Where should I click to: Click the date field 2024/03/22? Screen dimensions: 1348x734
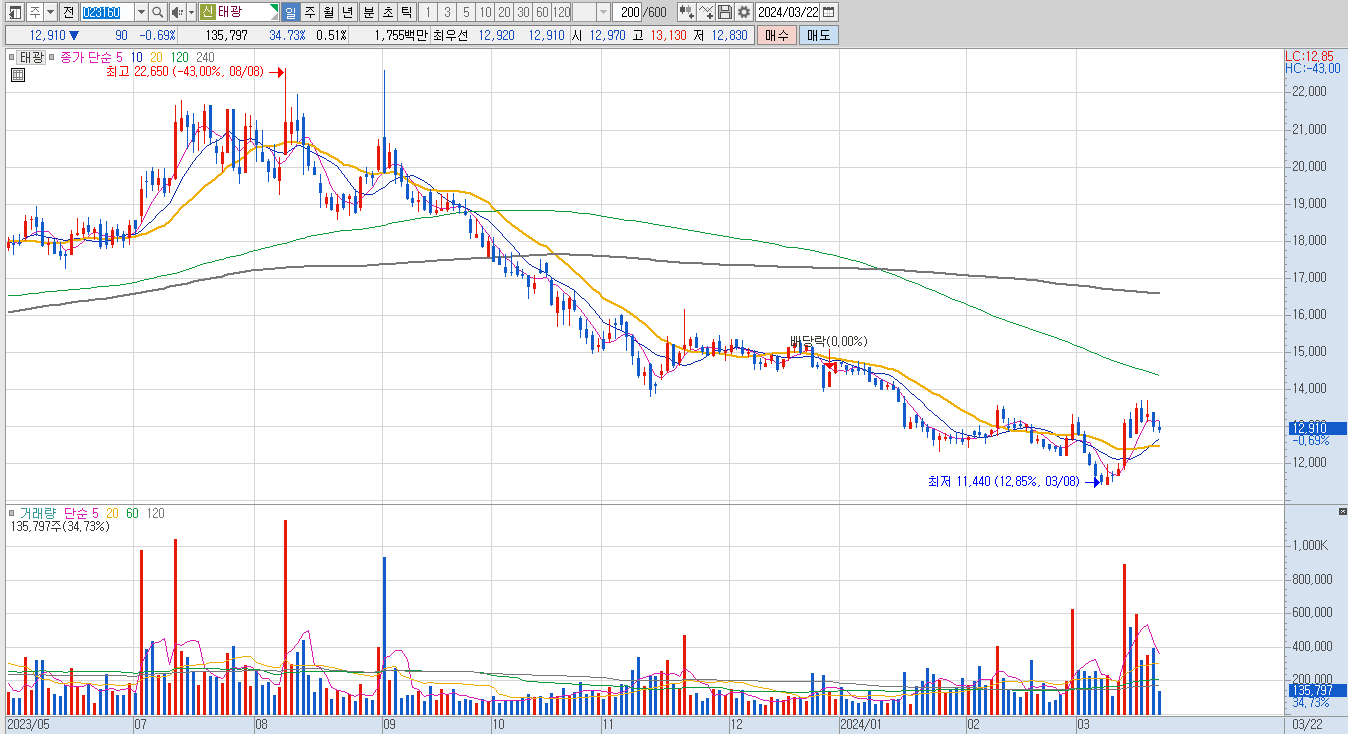pos(787,12)
